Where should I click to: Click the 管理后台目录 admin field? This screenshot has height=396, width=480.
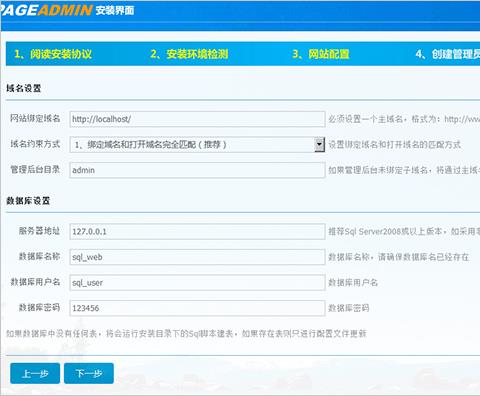coord(197,170)
